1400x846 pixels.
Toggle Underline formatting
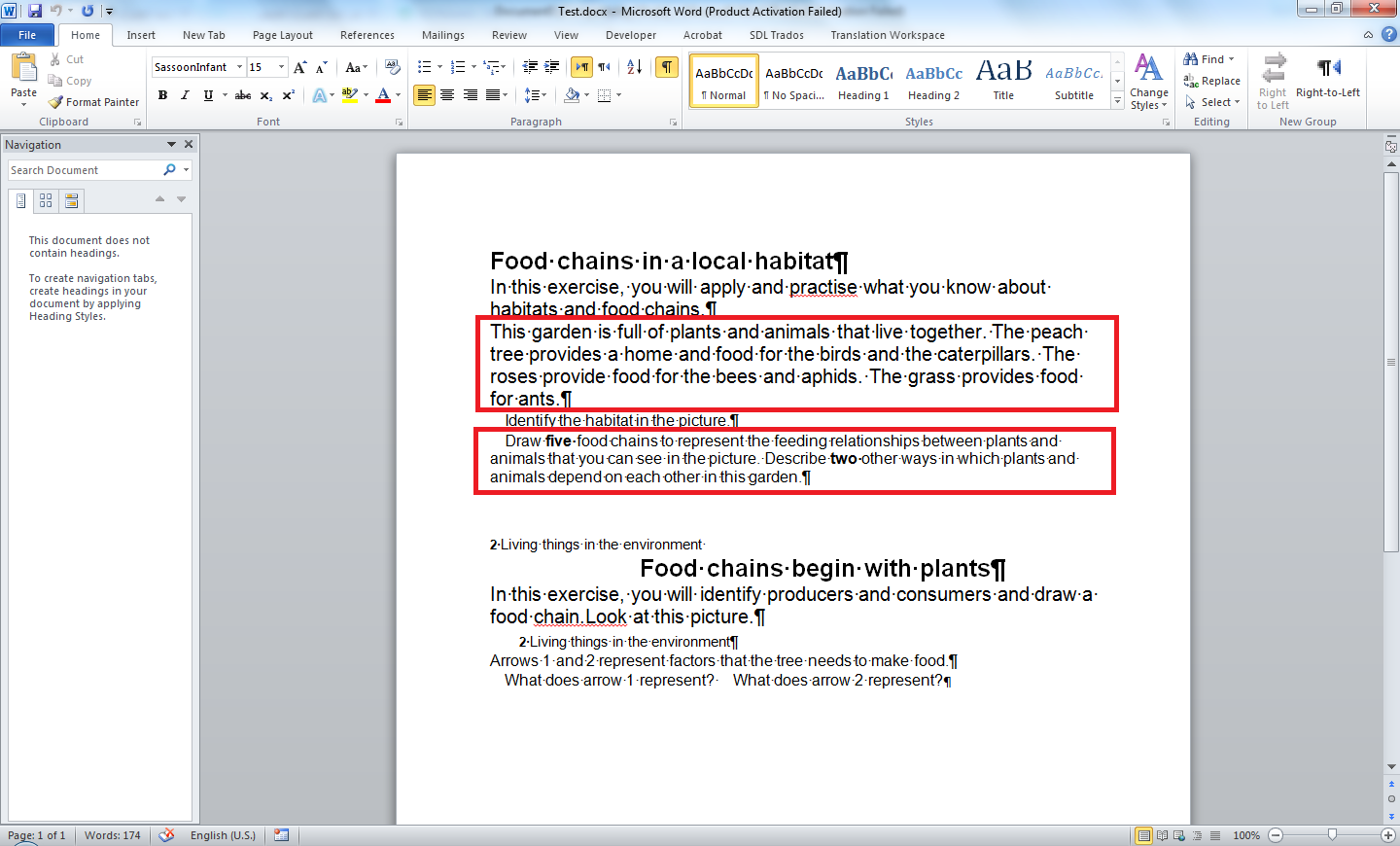208,95
